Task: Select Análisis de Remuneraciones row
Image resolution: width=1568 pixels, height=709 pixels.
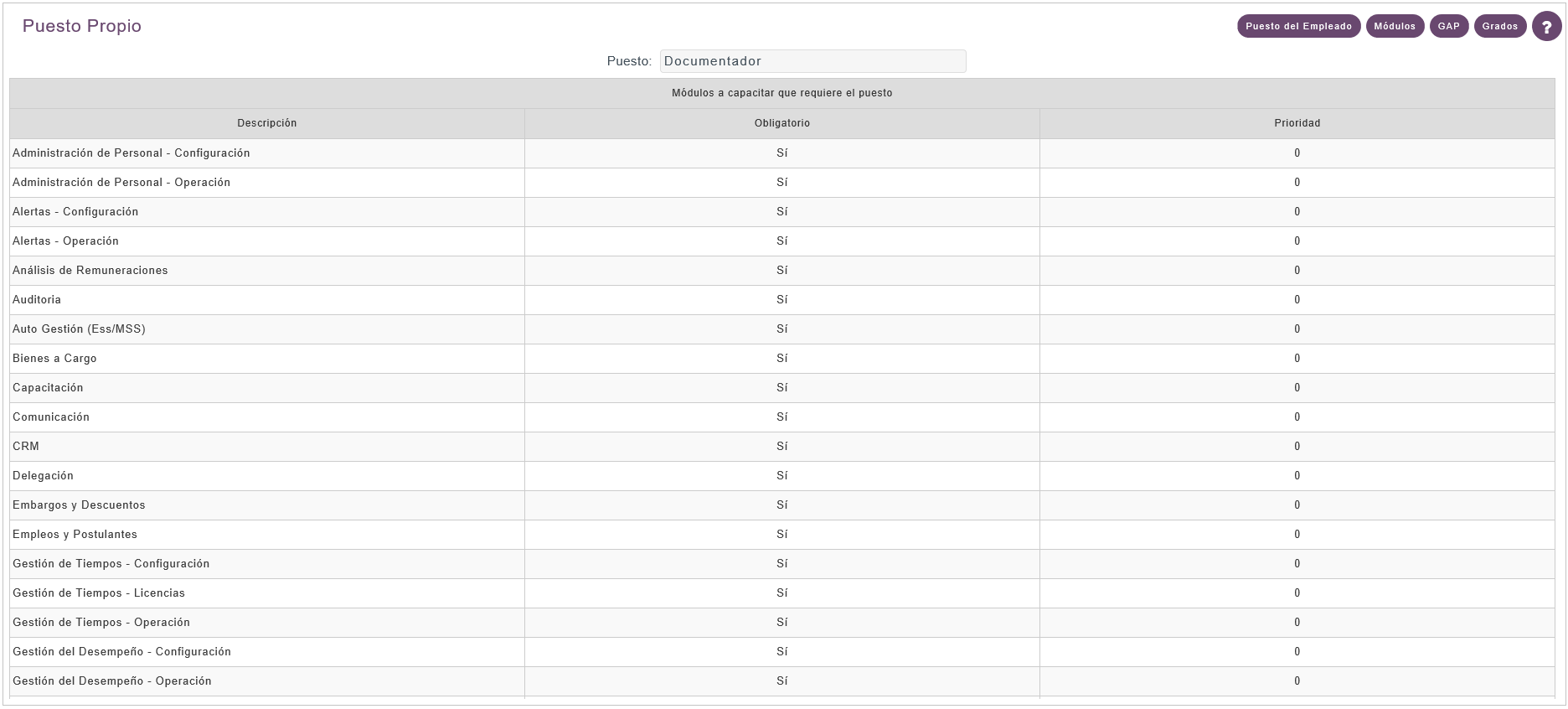Action: (x=782, y=271)
